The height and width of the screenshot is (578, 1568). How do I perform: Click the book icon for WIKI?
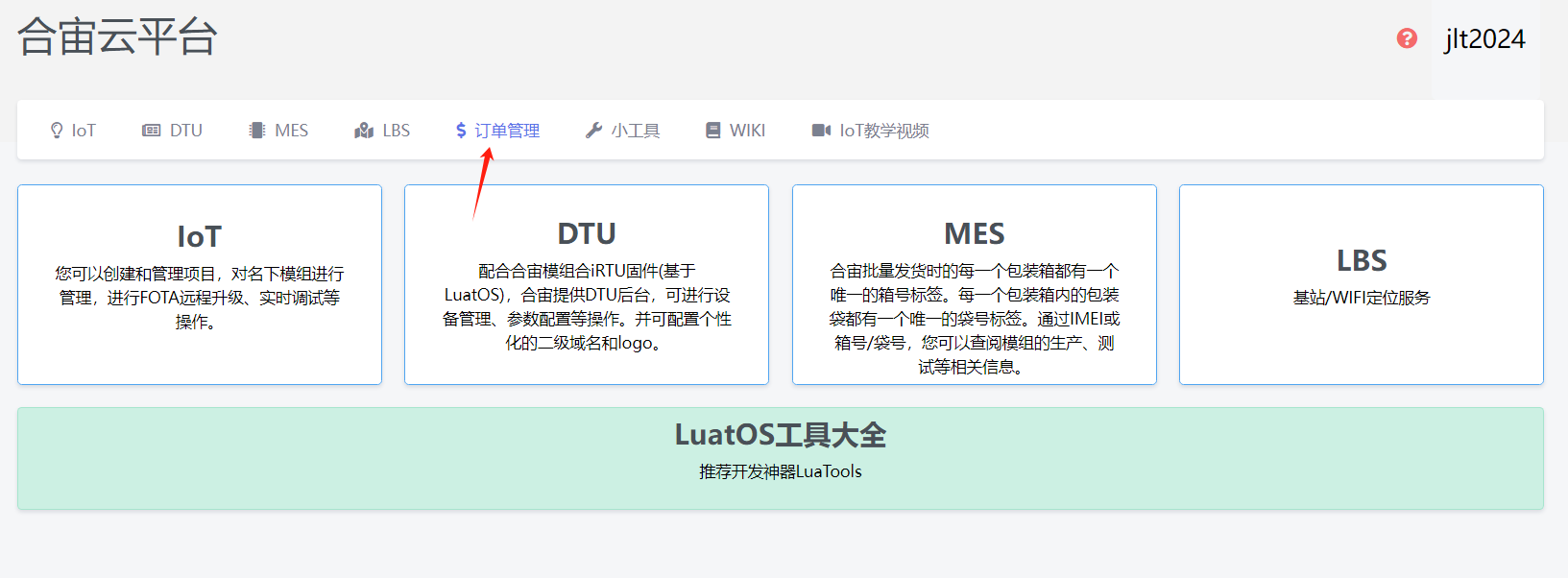712,131
